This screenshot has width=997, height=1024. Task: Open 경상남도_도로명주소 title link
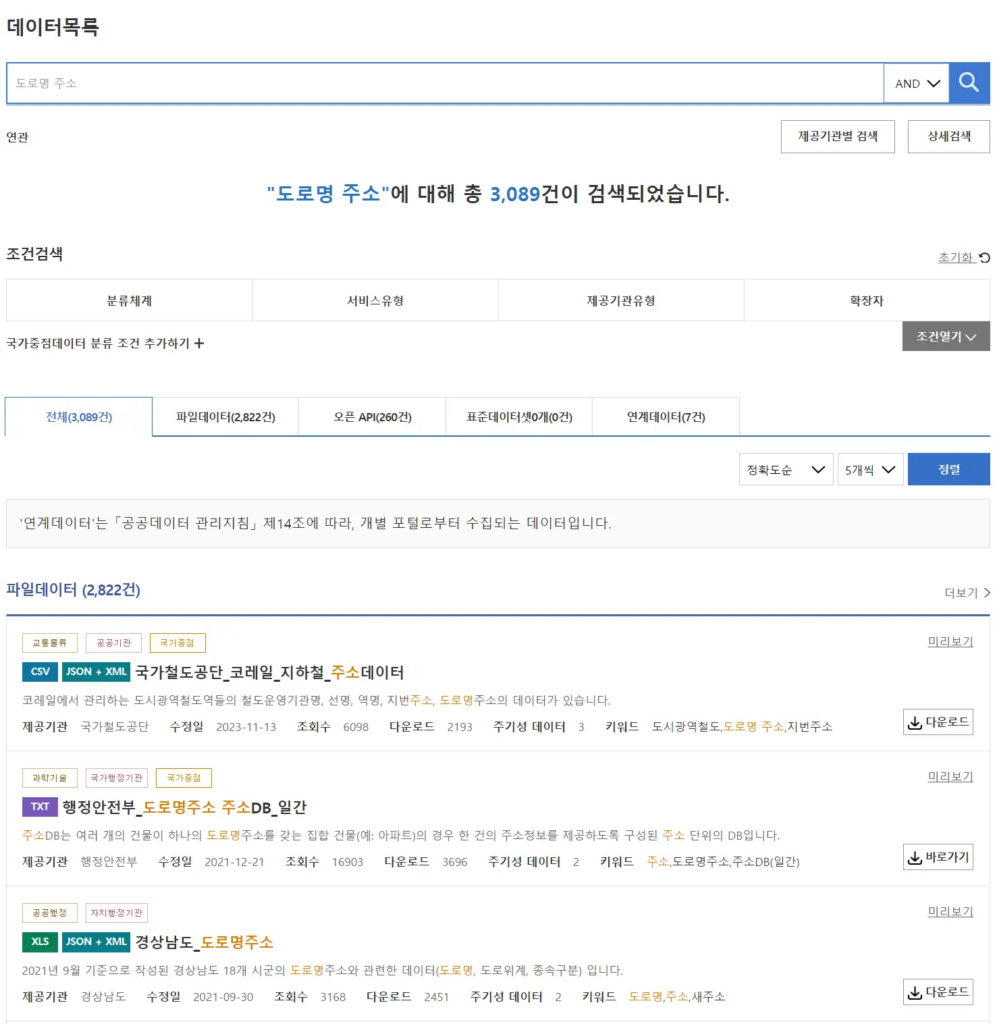tap(204, 942)
